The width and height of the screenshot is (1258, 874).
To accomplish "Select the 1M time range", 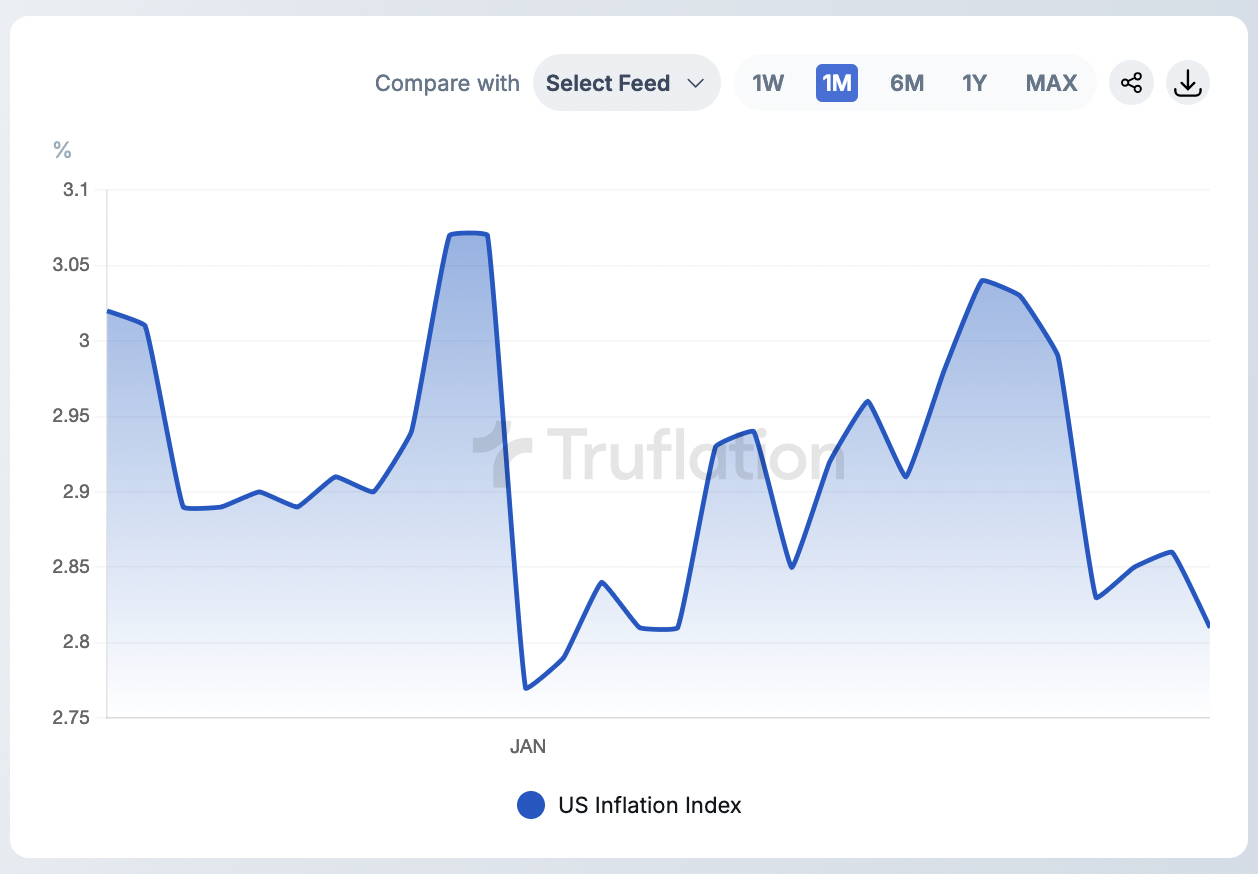I will pos(837,83).
